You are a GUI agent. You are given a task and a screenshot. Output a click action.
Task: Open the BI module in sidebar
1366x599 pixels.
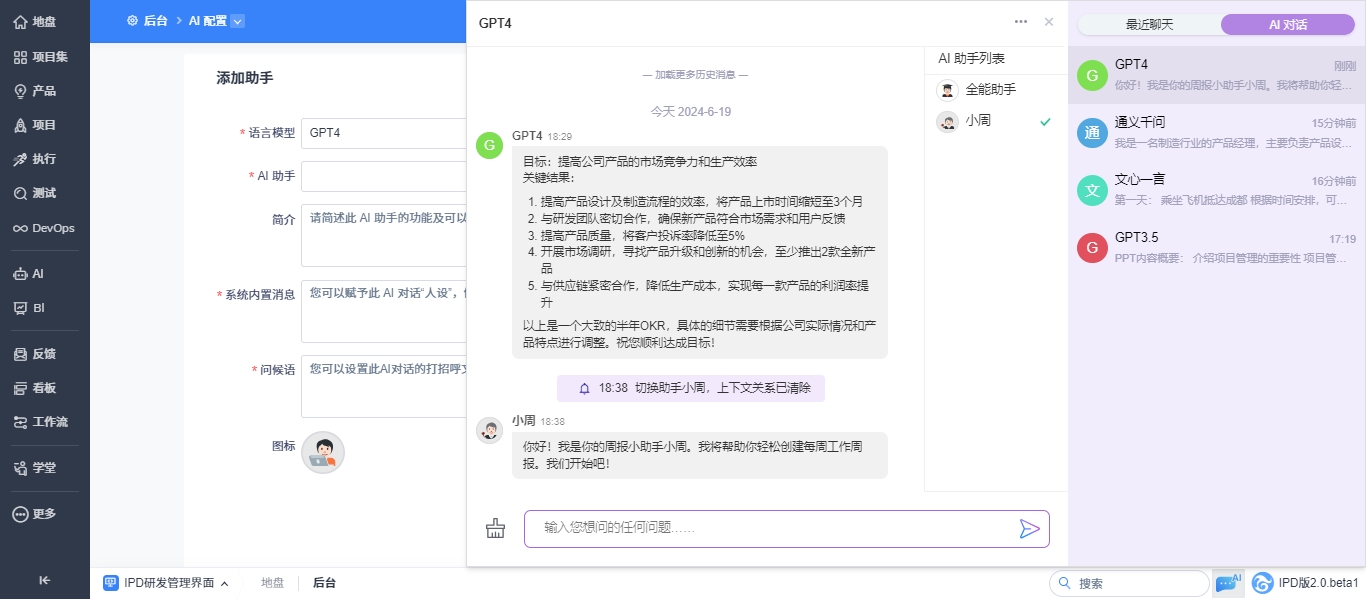click(x=30, y=308)
